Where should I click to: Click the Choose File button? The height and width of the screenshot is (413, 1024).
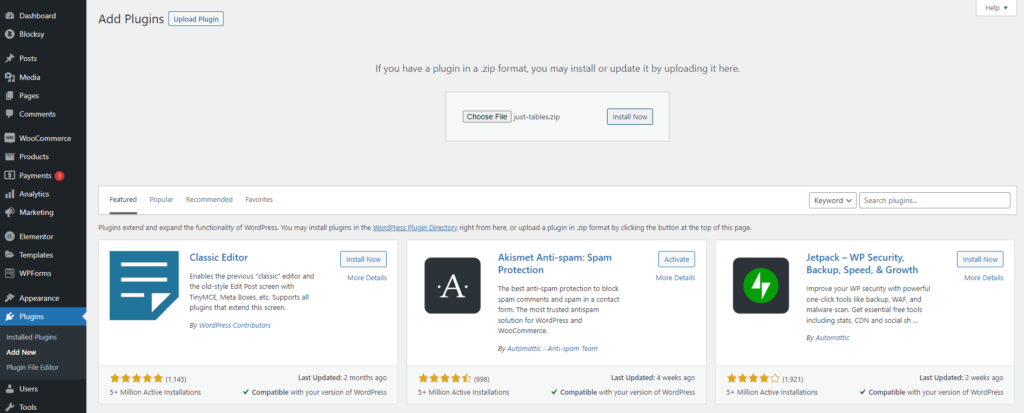(x=487, y=117)
